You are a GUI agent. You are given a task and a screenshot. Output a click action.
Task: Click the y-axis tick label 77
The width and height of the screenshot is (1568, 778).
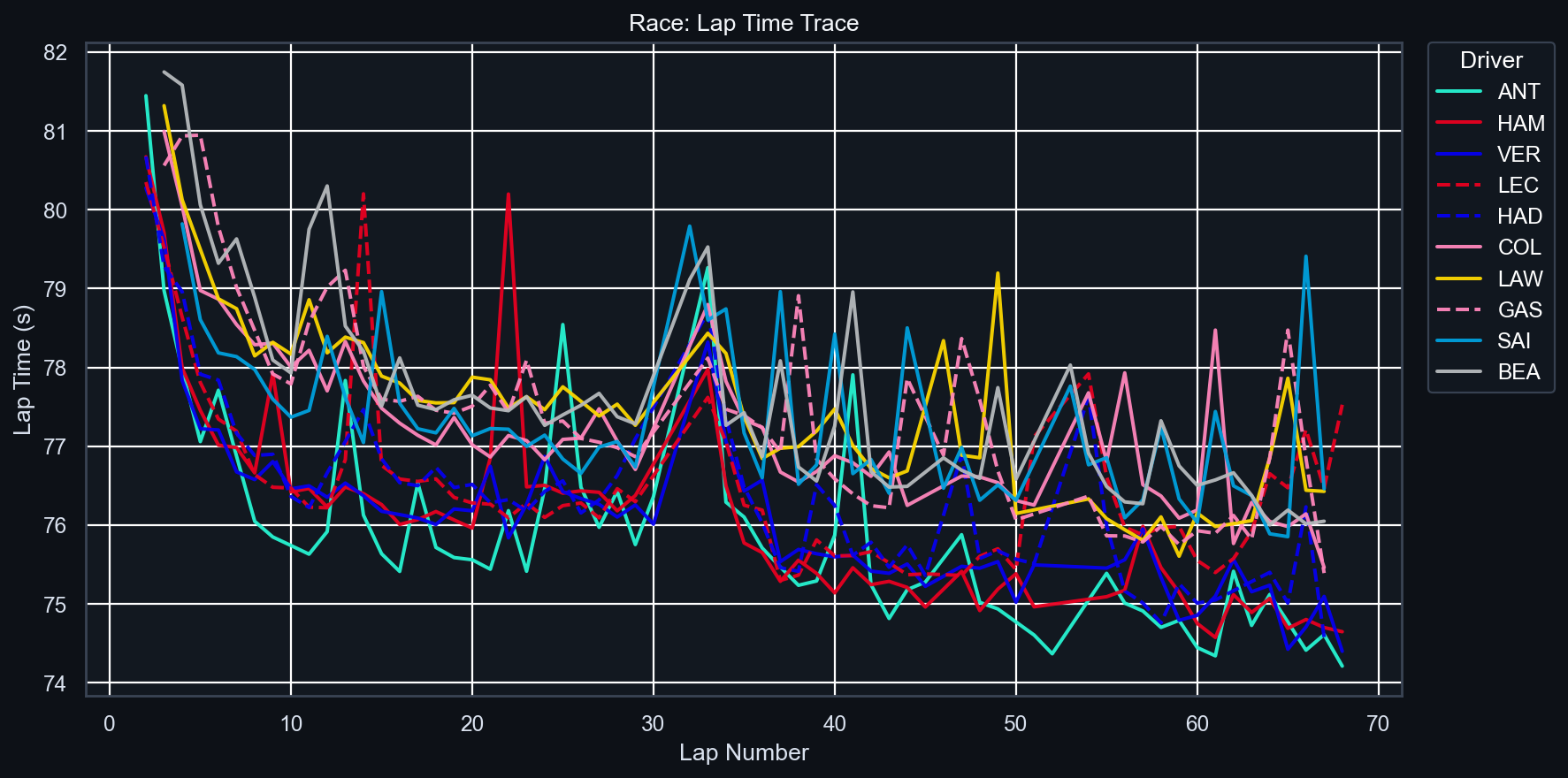tap(55, 446)
